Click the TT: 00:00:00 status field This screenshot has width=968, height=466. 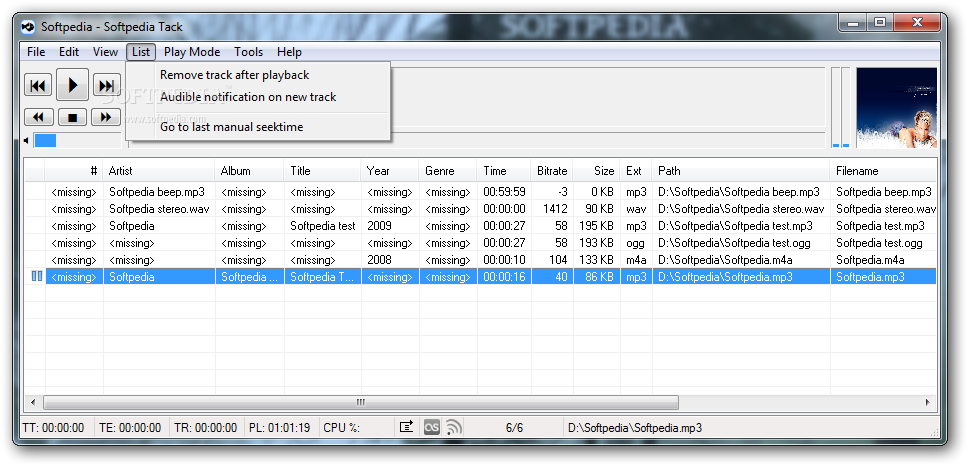(x=54, y=428)
